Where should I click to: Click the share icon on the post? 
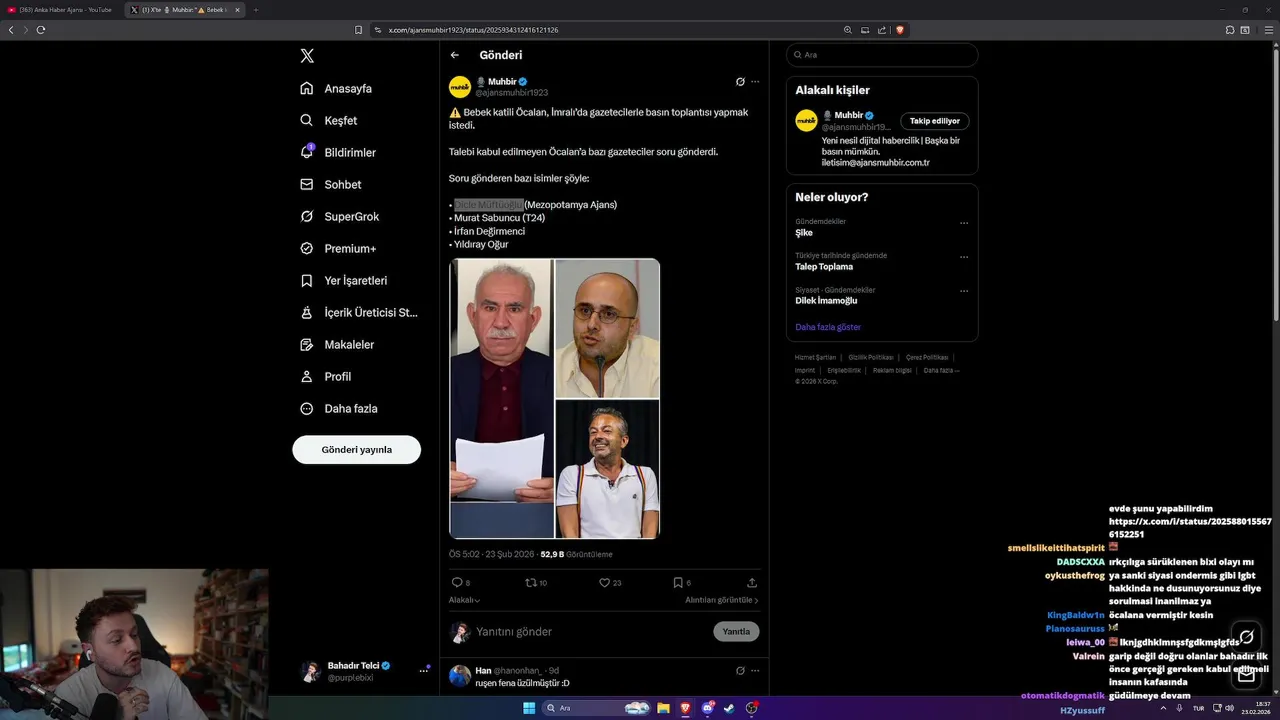tap(752, 582)
